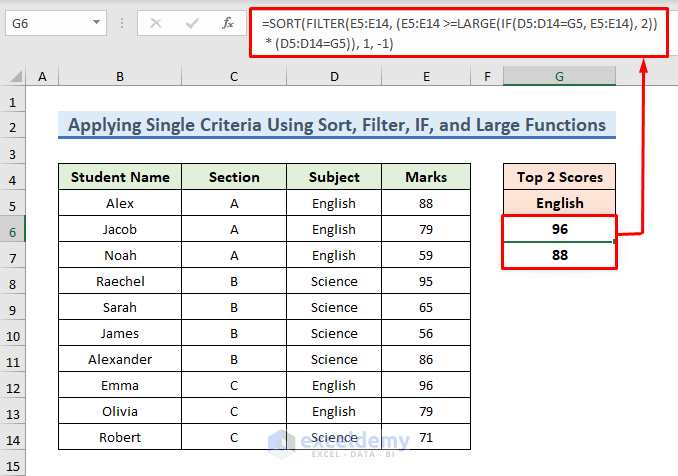Select column D header
Screen dimensions: 678x476
333,77
